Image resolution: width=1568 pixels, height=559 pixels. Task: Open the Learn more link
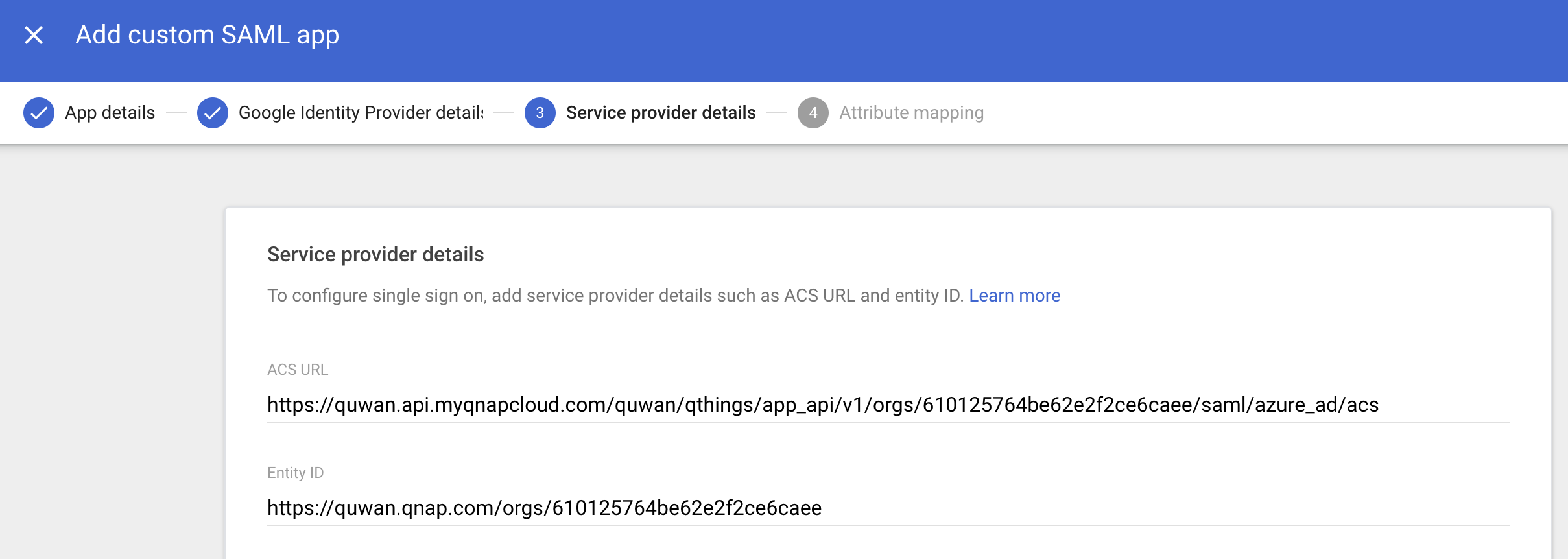[1014, 296]
